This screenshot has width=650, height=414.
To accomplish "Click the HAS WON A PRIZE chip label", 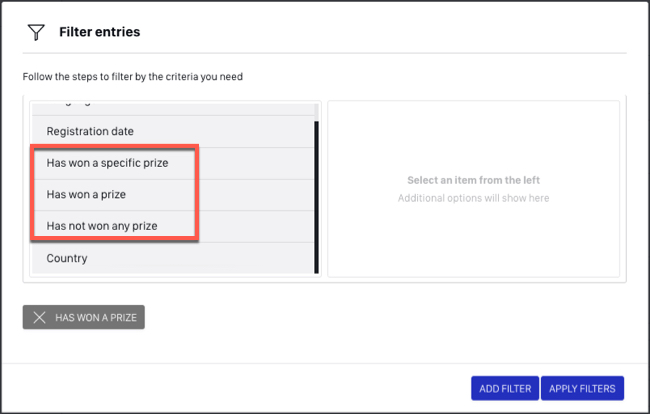I will coord(96,318).
